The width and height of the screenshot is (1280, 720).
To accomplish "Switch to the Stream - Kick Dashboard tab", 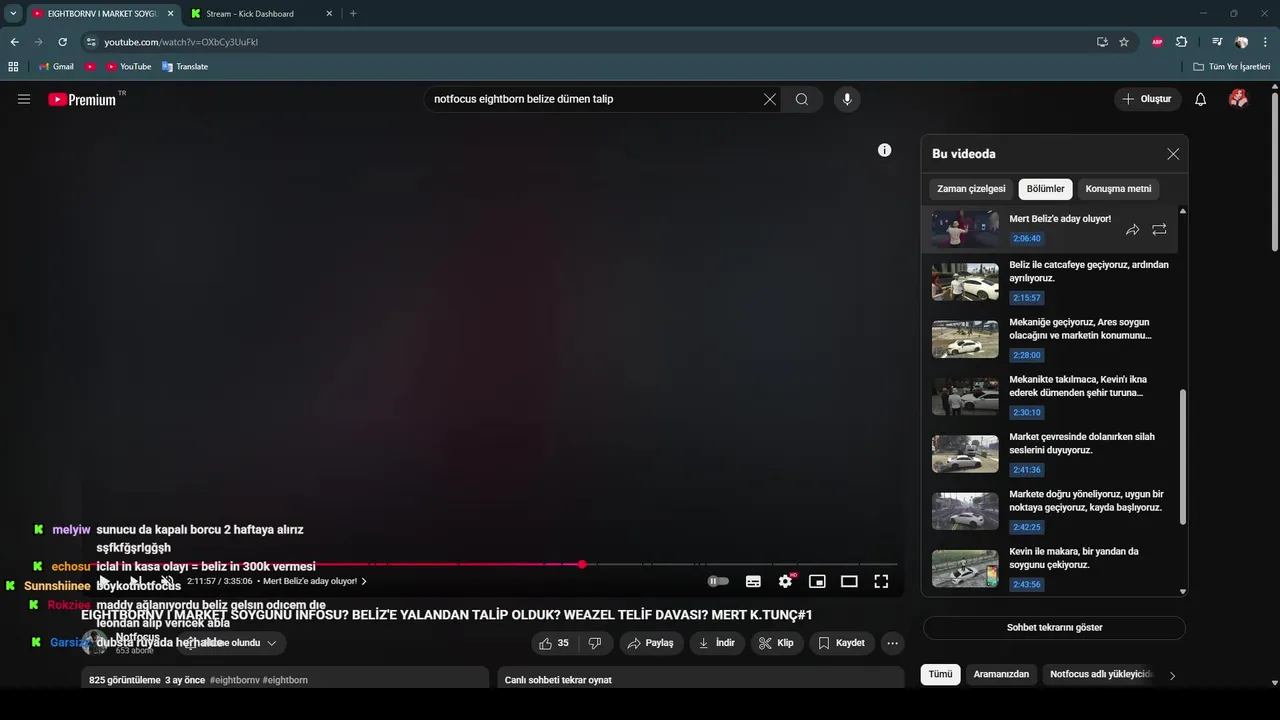I will point(264,14).
